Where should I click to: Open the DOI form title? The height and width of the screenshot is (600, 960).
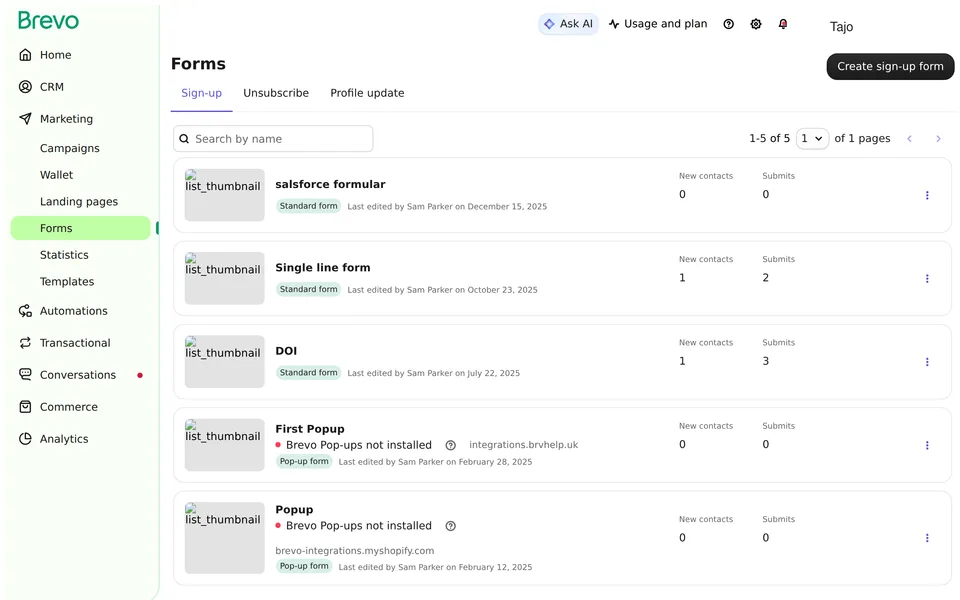coord(286,351)
